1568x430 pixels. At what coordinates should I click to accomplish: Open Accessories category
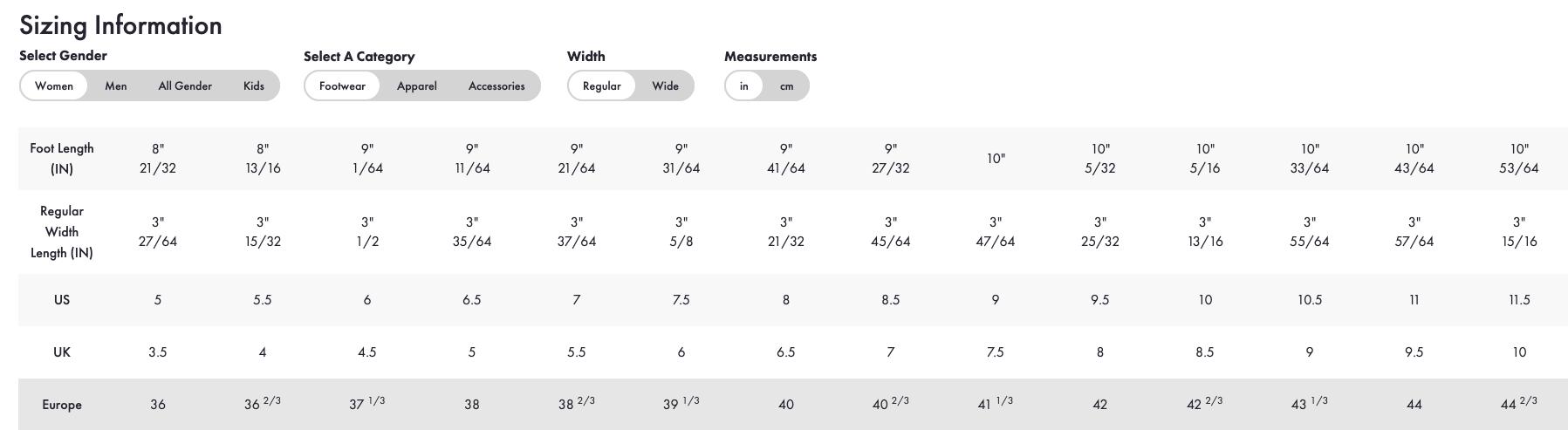(x=496, y=85)
